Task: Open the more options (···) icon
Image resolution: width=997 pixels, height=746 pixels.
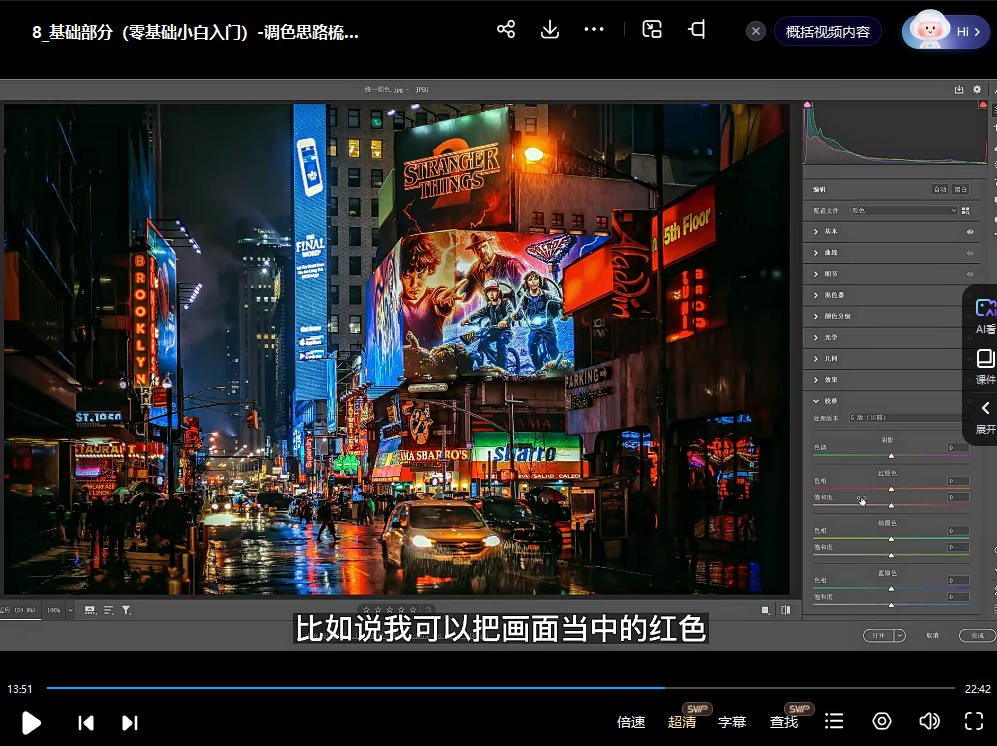Action: (x=594, y=31)
